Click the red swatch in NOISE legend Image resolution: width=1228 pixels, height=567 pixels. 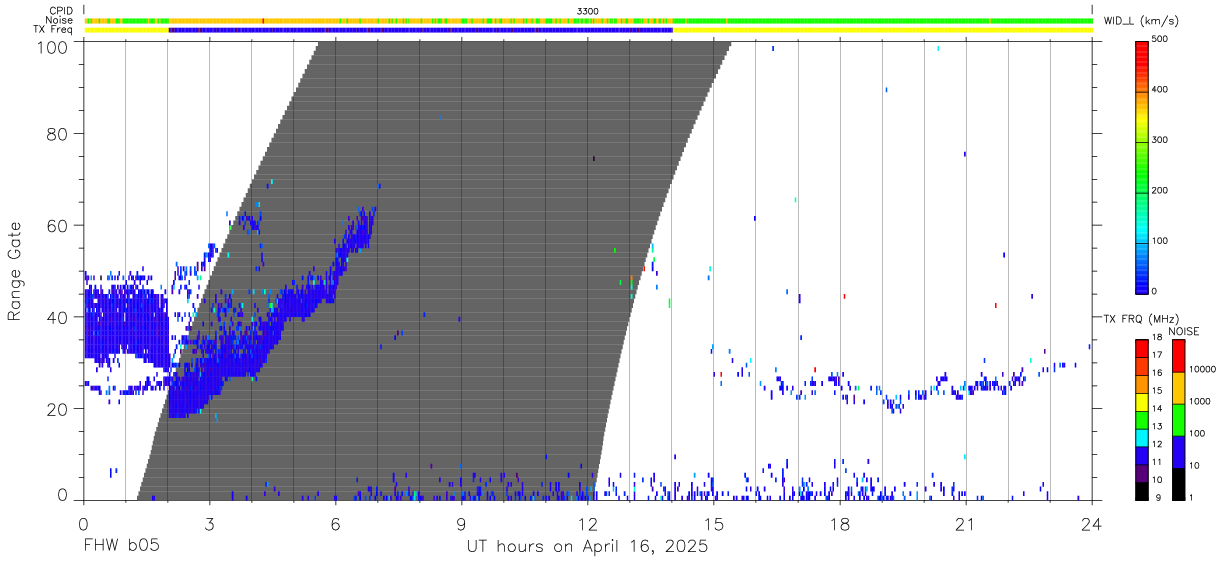(1179, 356)
